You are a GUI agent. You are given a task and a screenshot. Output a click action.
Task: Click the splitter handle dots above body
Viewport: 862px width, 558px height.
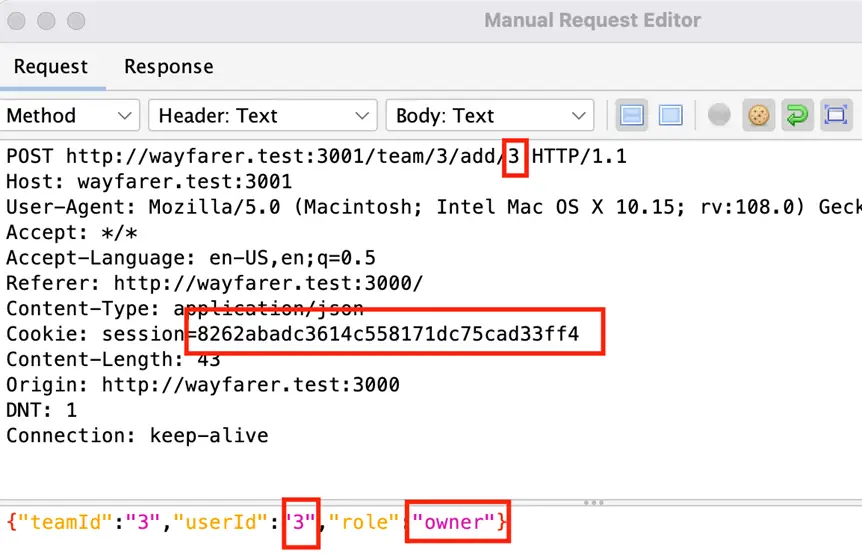(x=594, y=502)
